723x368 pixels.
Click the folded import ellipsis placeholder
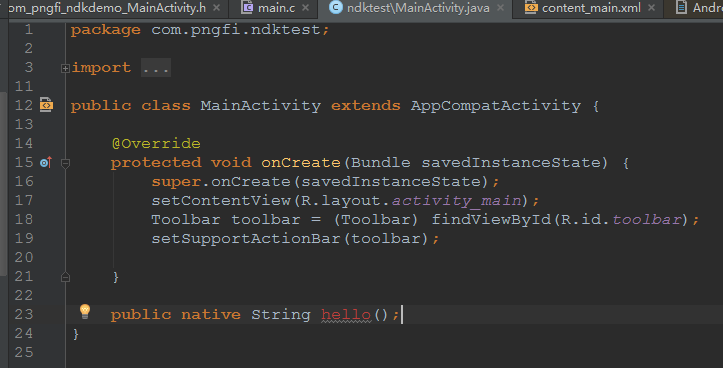(x=156, y=68)
